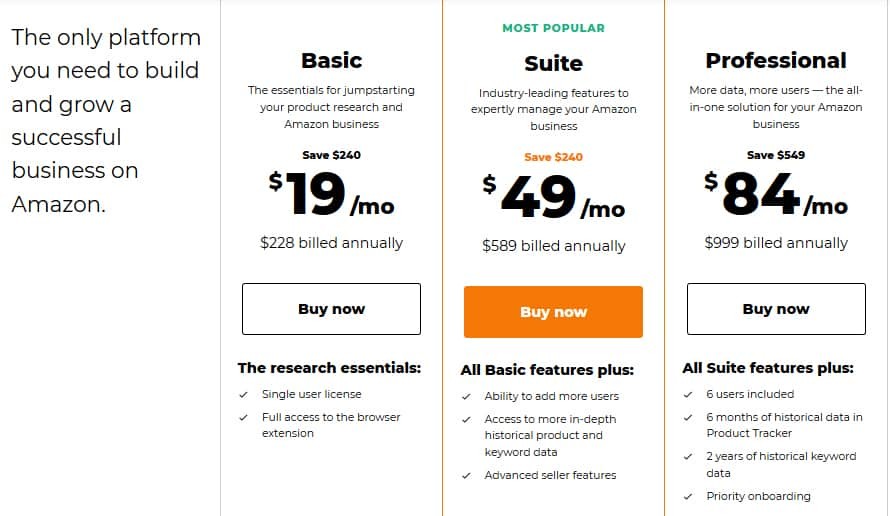This screenshot has width=890, height=516.
Task: Select the Basic plan heading
Action: click(331, 60)
